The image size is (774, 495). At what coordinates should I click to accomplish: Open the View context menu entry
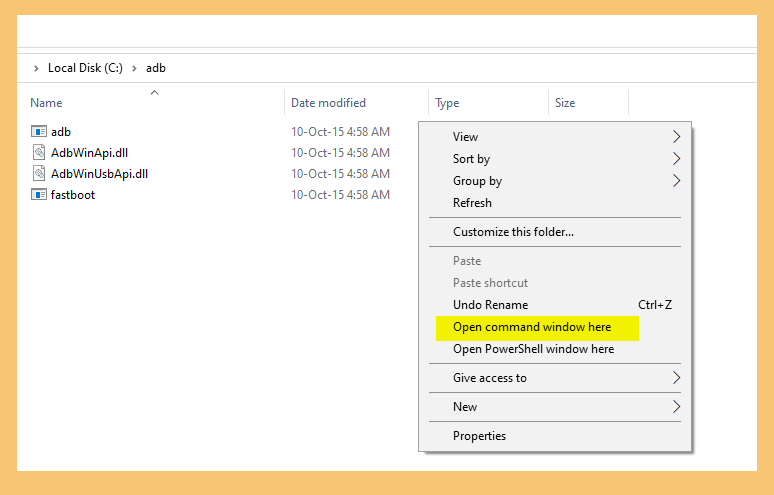(555, 137)
